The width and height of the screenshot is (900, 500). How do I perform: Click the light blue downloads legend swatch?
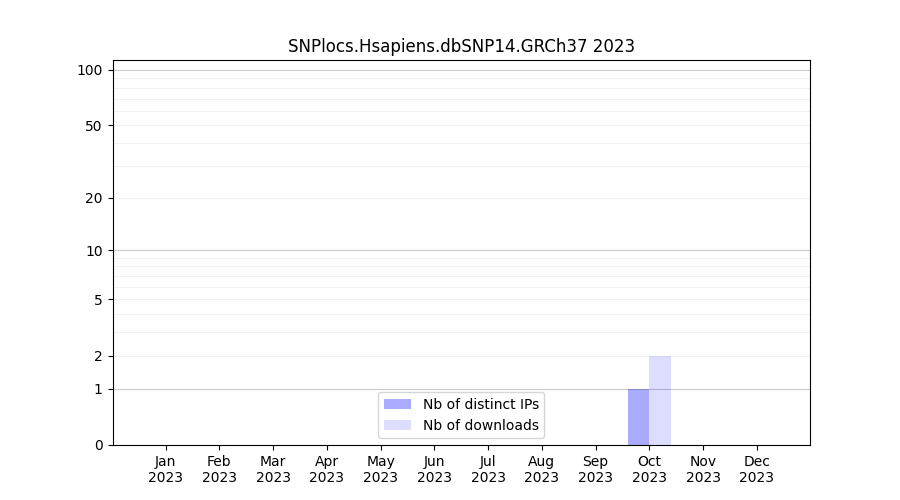click(397, 425)
